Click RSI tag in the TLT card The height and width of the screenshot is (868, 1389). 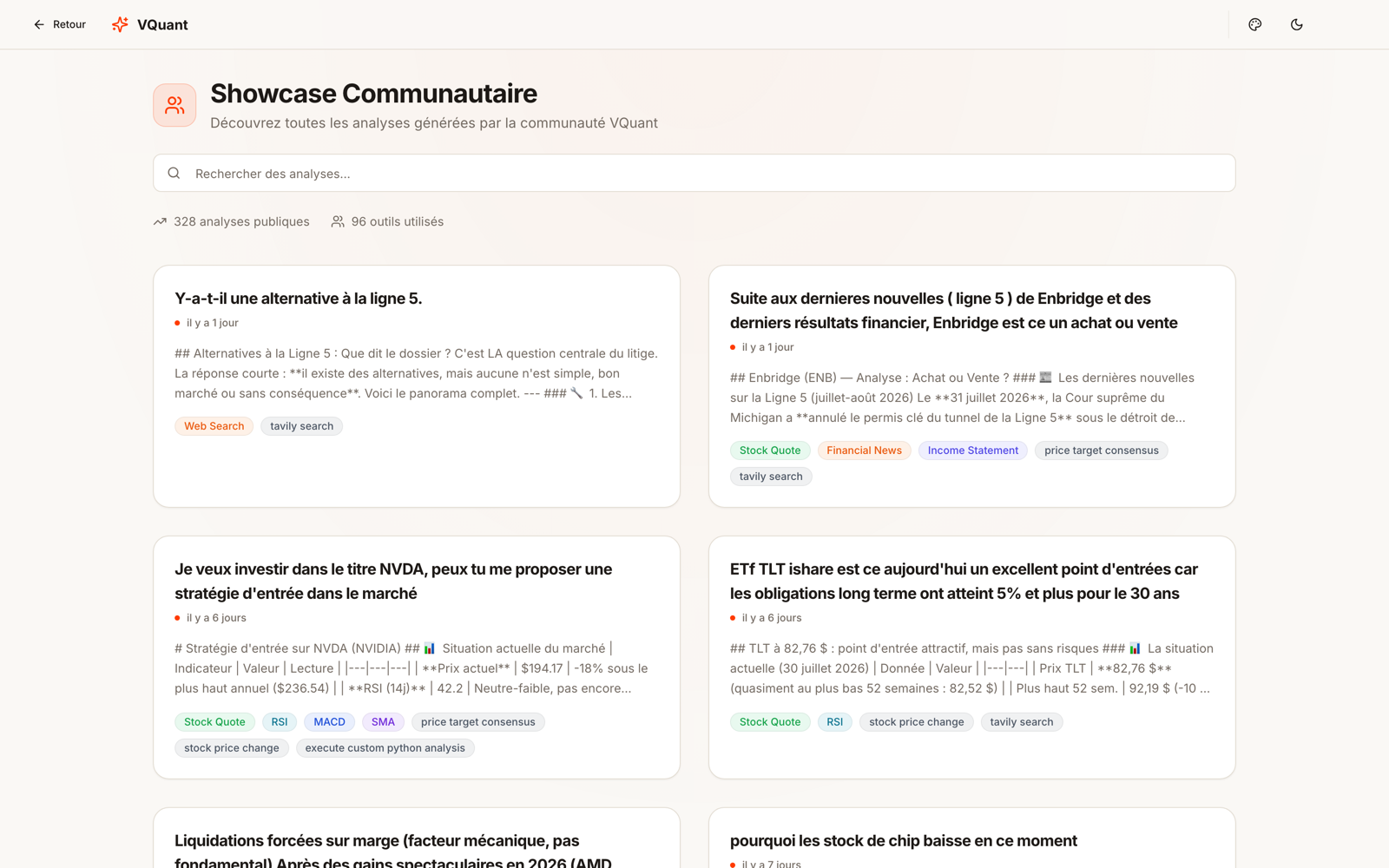point(835,722)
